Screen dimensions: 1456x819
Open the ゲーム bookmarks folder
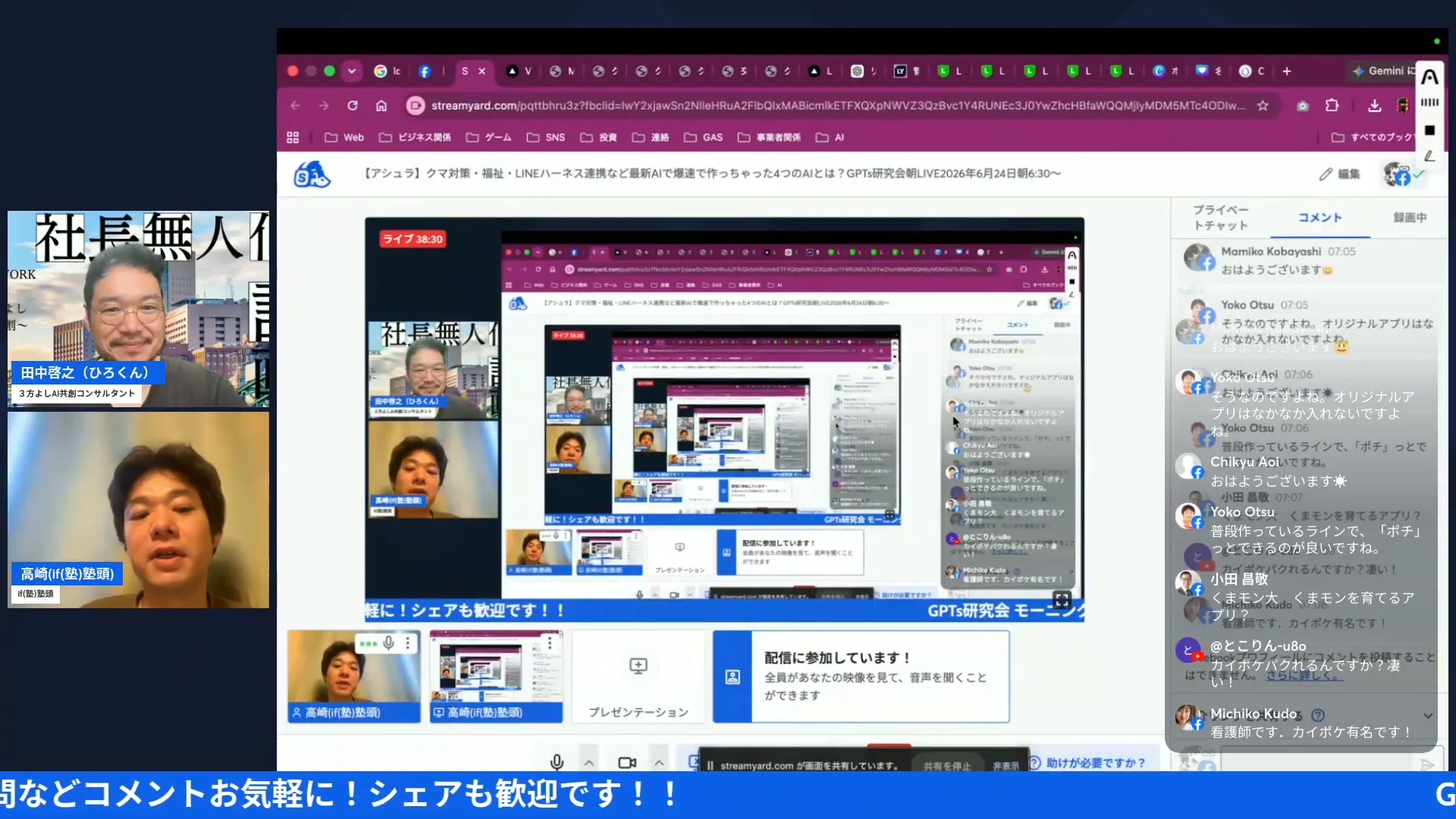488,137
